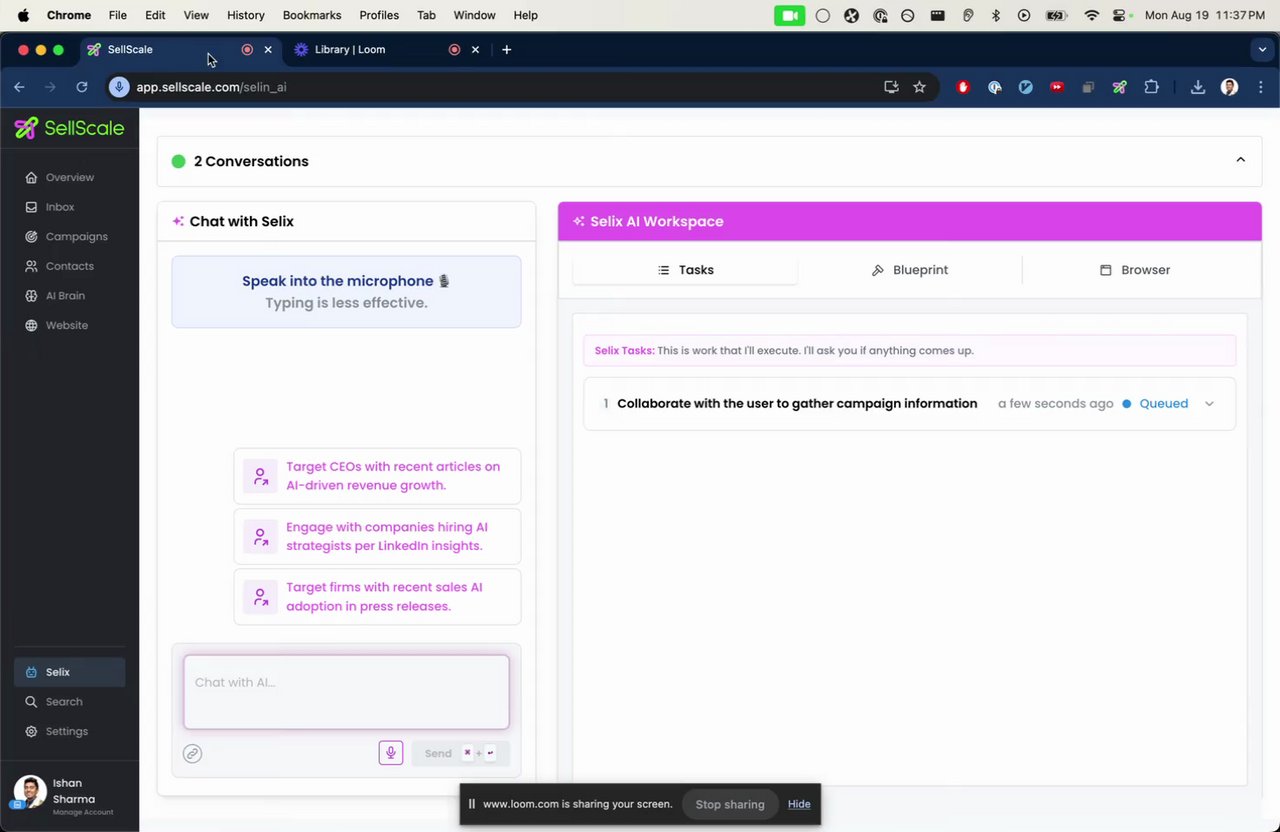Click the Speak into the microphone banner
This screenshot has height=832, width=1280.
pos(346,292)
